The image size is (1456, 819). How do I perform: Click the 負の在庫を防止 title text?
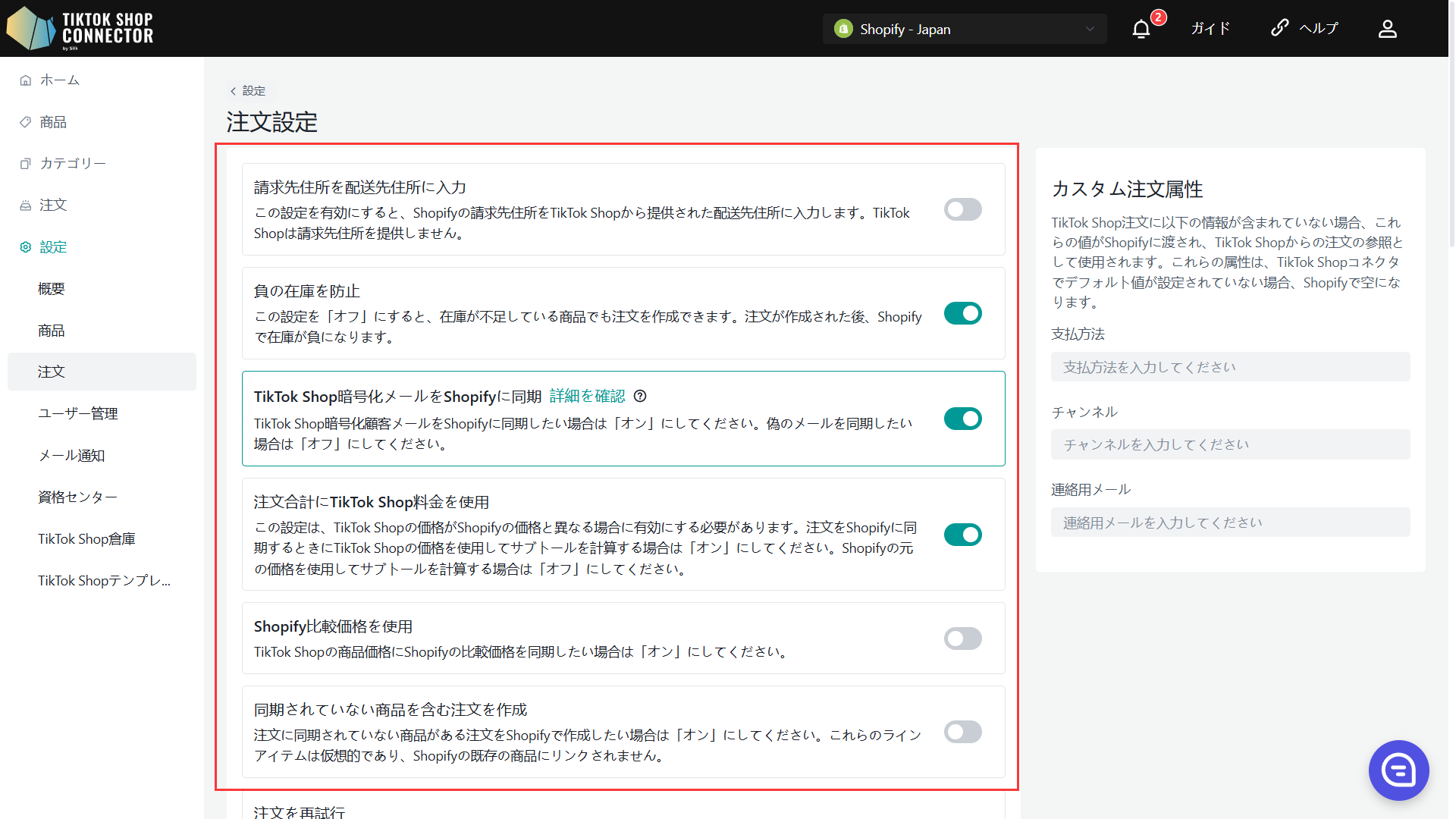[306, 291]
